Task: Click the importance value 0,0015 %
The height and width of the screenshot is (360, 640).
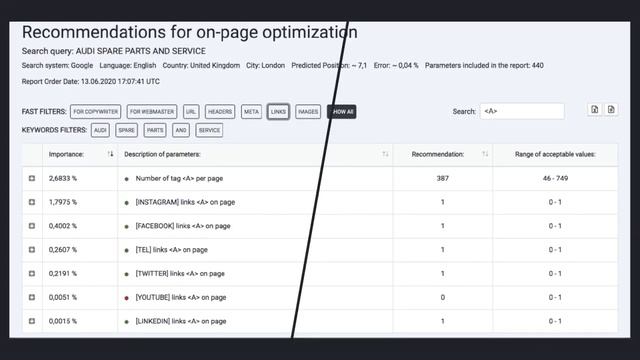Action: click(x=63, y=321)
